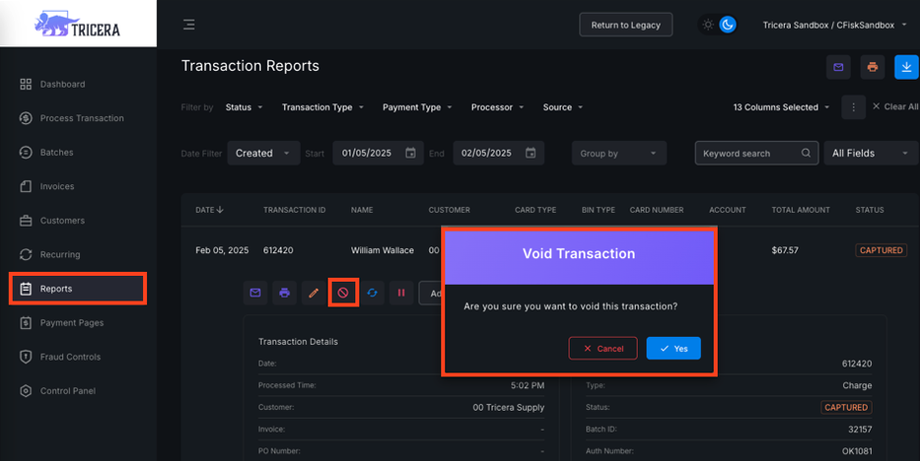
Task: Collapse sidebar with the hamburger menu icon
Action: tap(189, 25)
